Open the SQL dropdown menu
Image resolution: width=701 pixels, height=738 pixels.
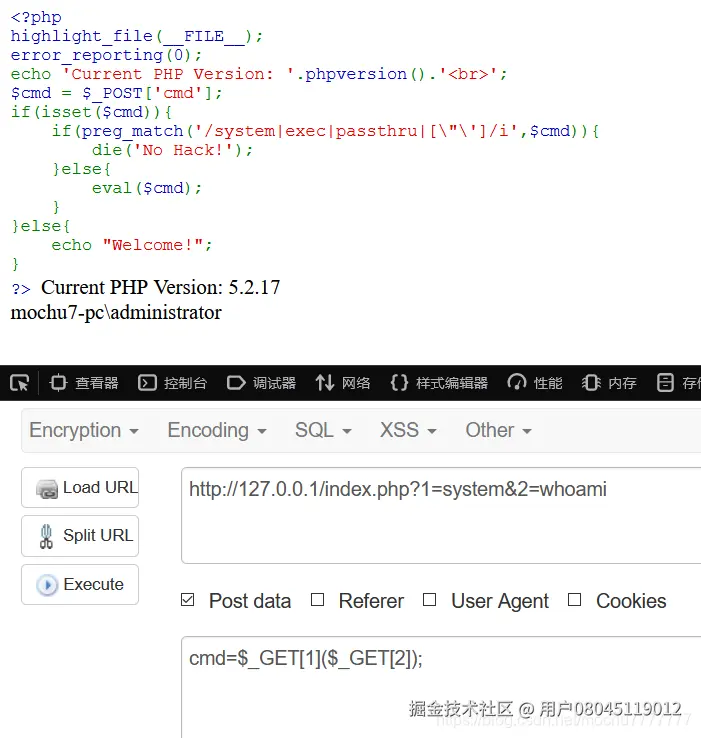point(323,430)
